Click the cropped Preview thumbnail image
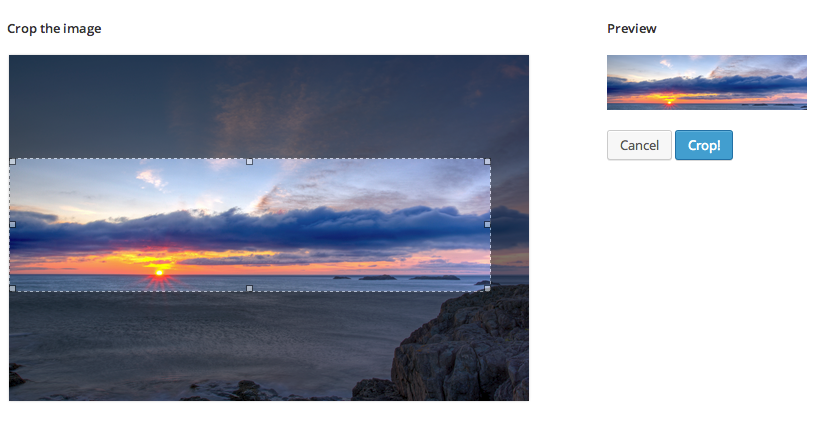818x425 pixels. click(x=706, y=82)
